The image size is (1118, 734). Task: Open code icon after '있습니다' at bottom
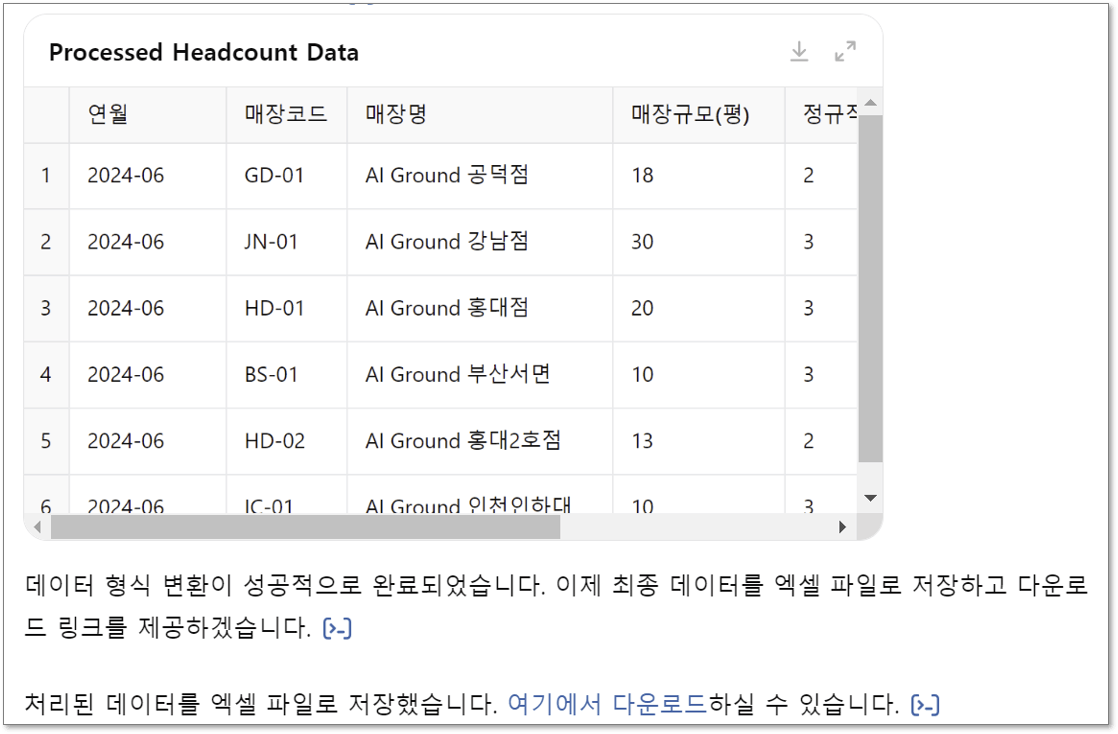925,705
